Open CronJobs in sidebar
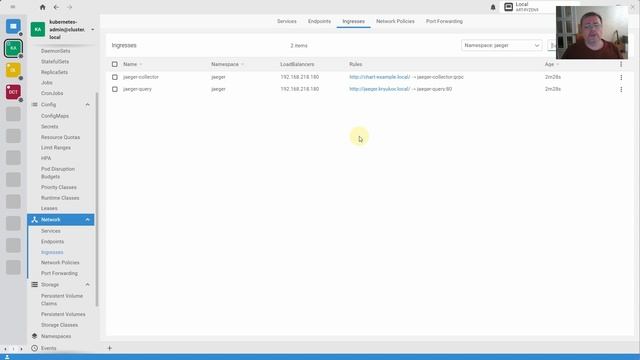 pos(52,93)
